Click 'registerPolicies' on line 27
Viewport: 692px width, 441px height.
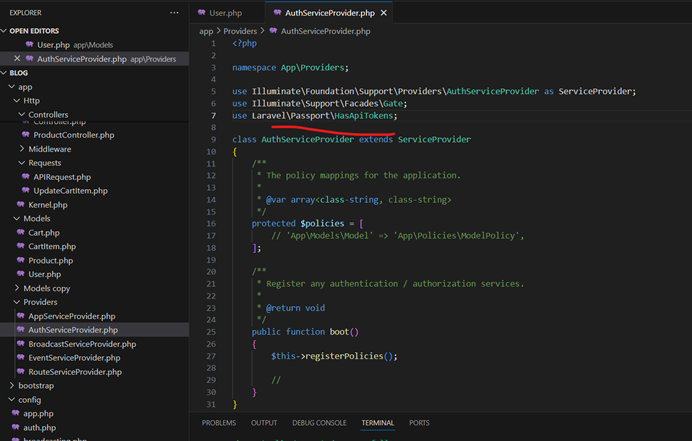tap(344, 356)
